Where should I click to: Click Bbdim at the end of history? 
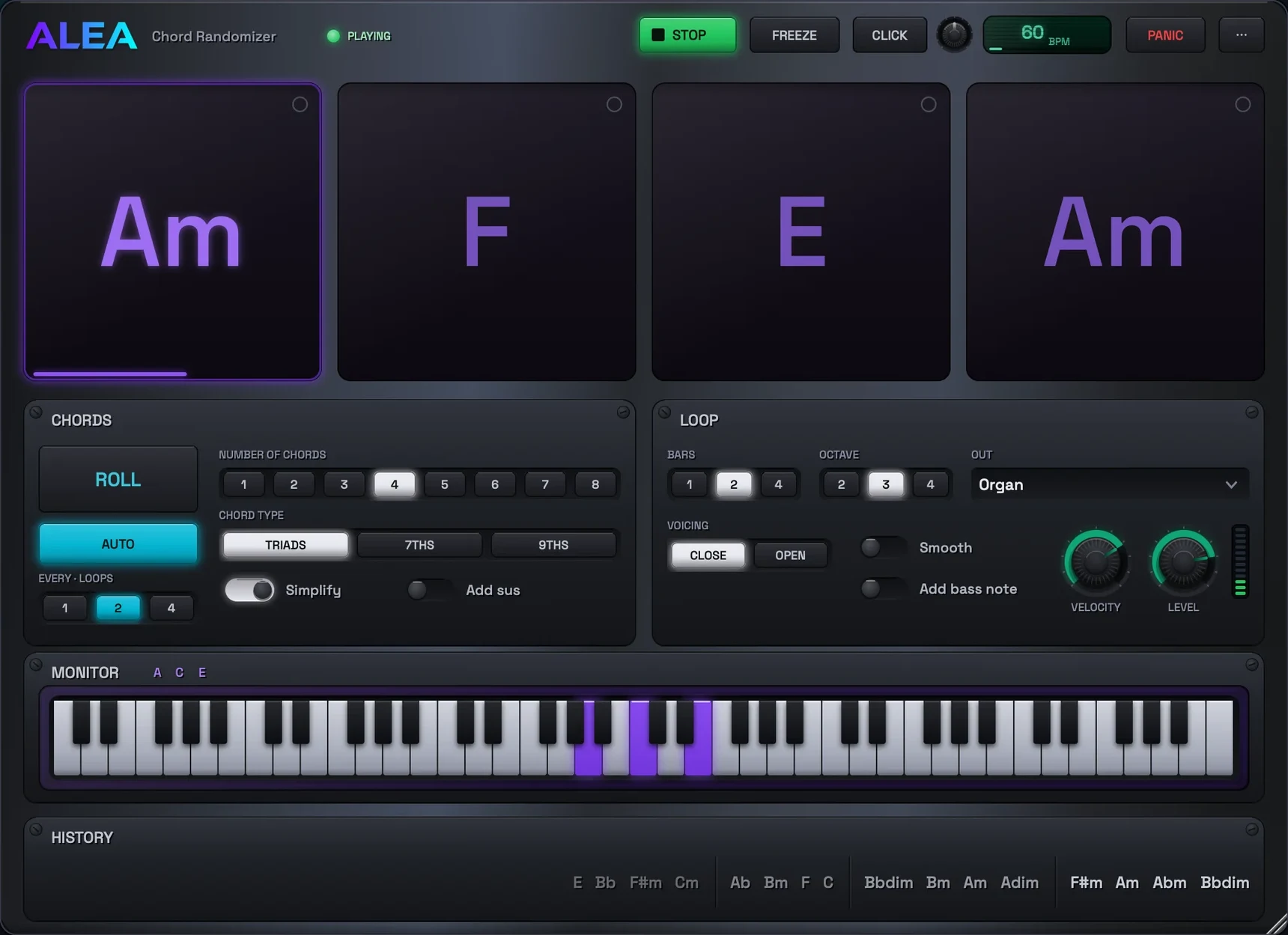(1224, 883)
